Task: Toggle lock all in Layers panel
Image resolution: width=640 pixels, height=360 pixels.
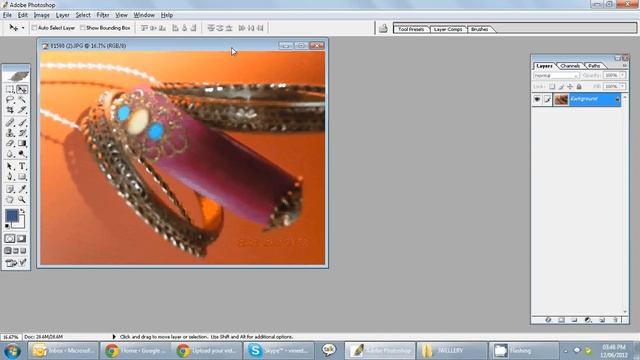Action: click(579, 87)
